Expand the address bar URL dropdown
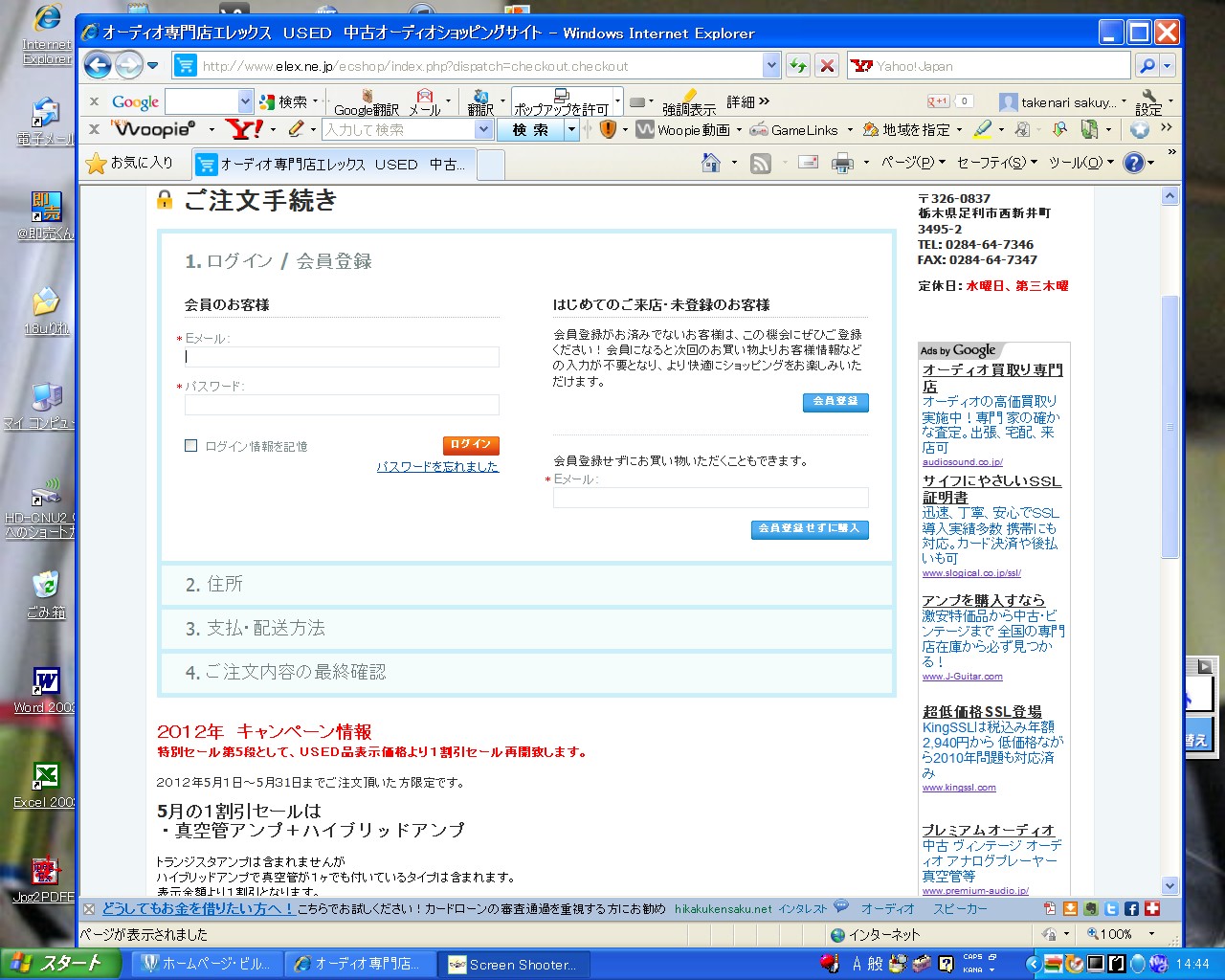Viewport: 1225px width, 980px height. click(x=771, y=65)
